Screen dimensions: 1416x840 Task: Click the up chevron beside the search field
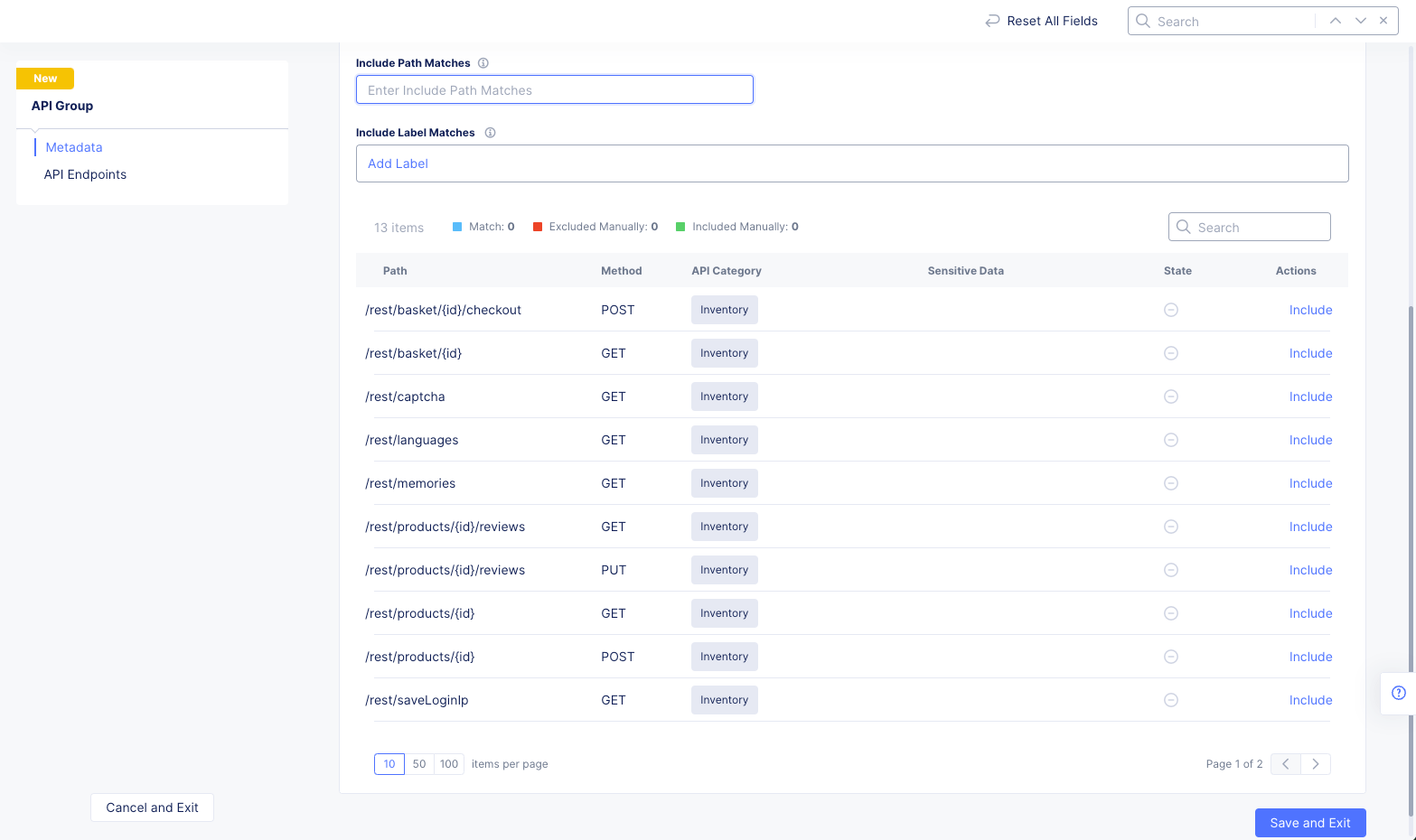point(1335,20)
